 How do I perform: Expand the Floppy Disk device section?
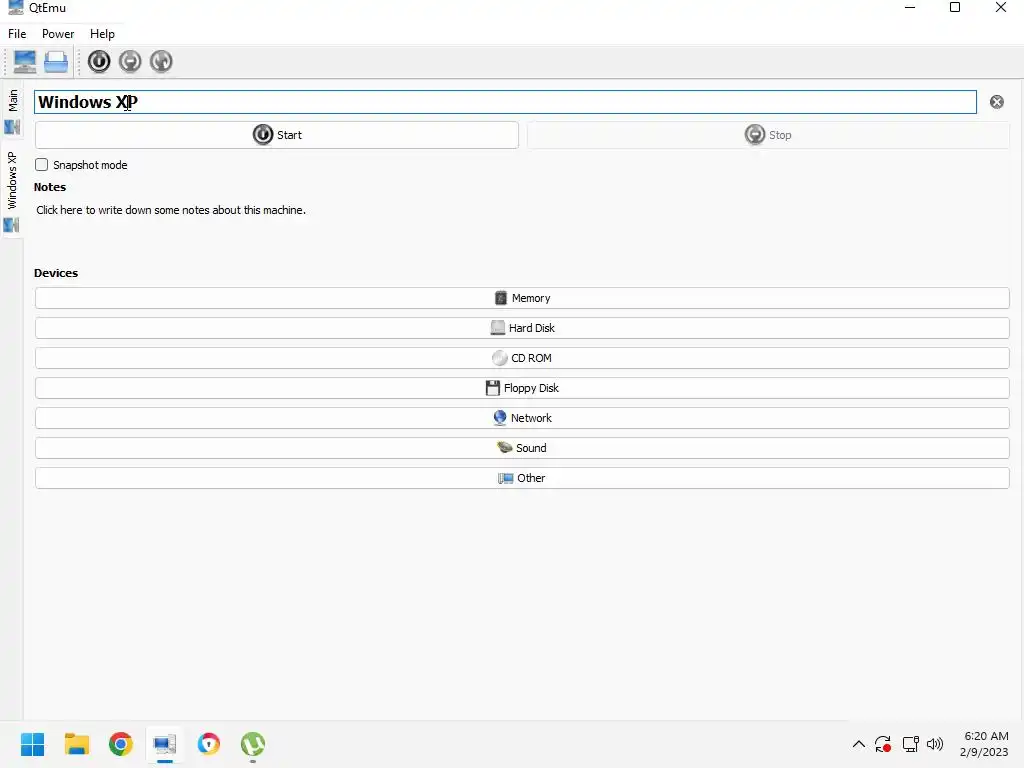point(522,389)
